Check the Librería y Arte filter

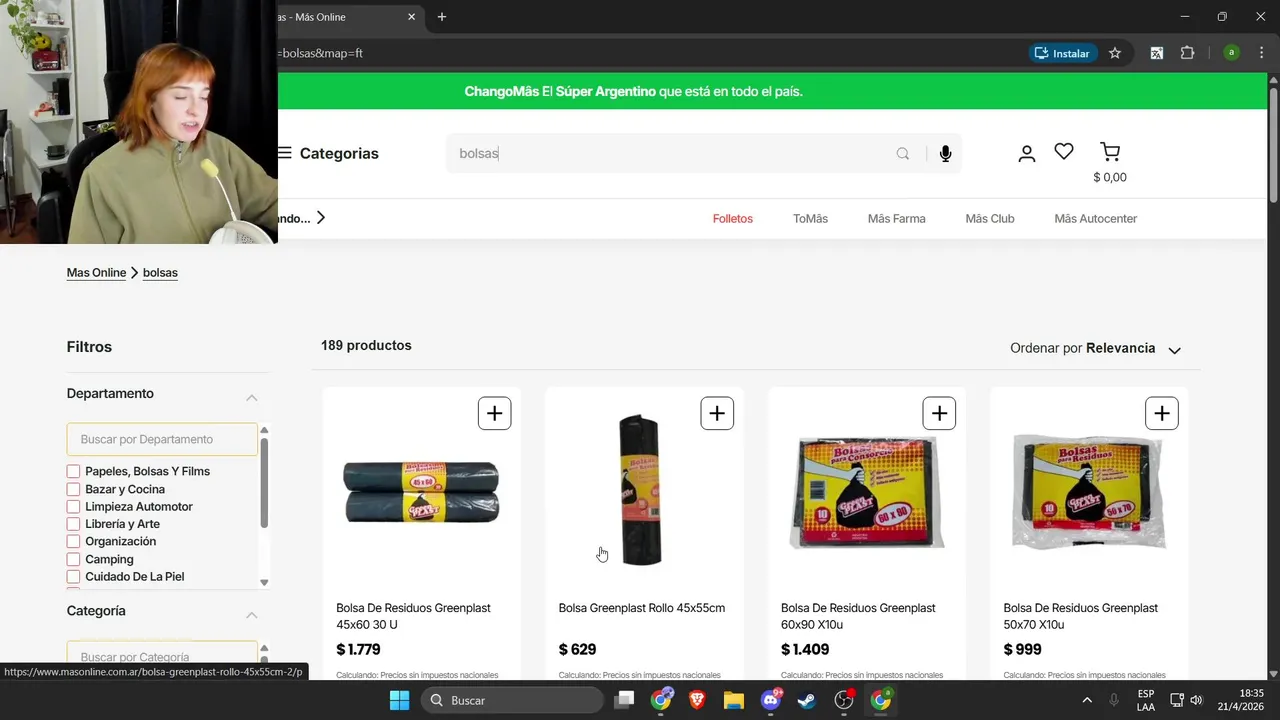click(73, 524)
